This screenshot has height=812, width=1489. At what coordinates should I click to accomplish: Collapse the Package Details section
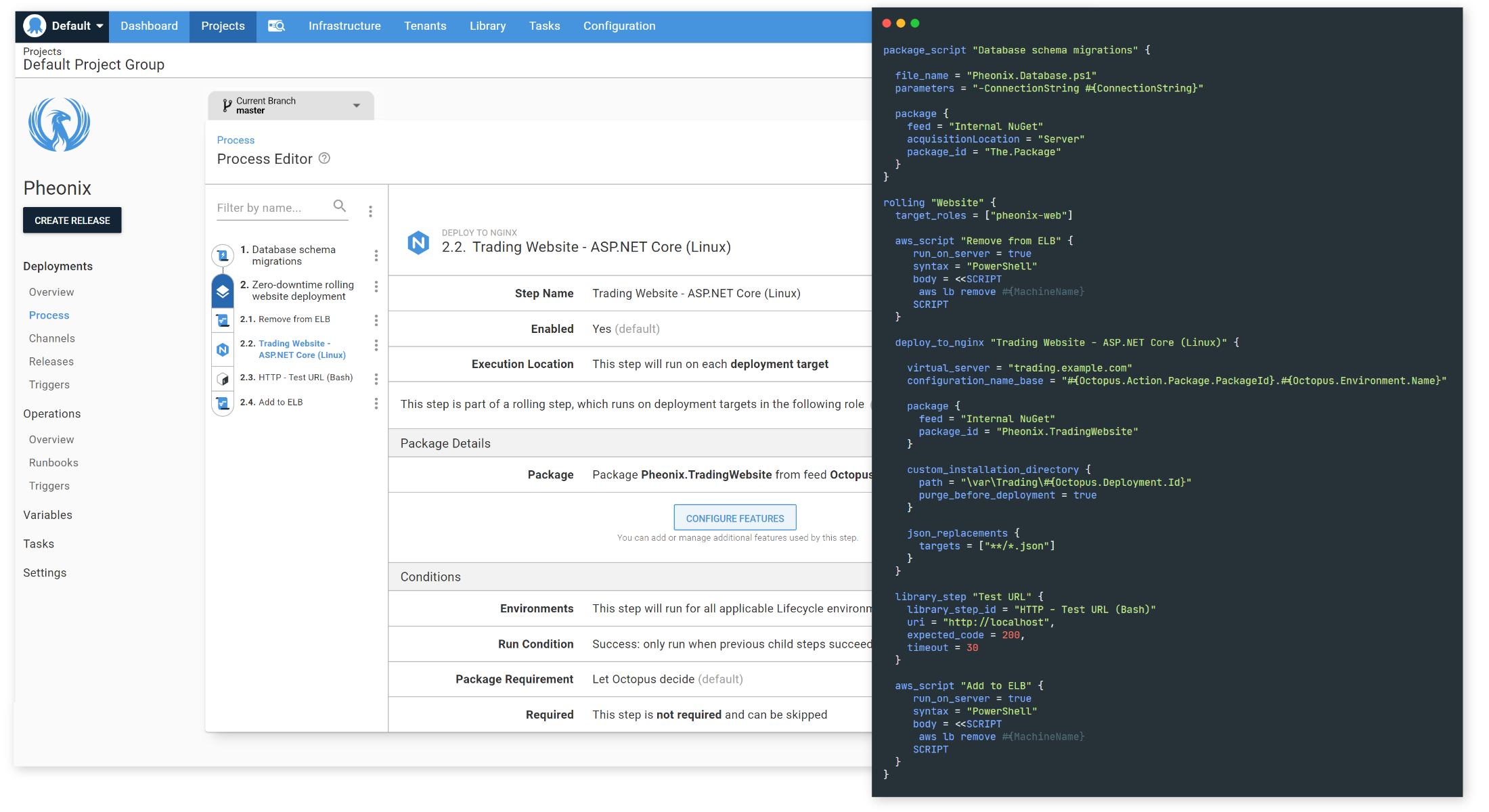pyautogui.click(x=630, y=443)
